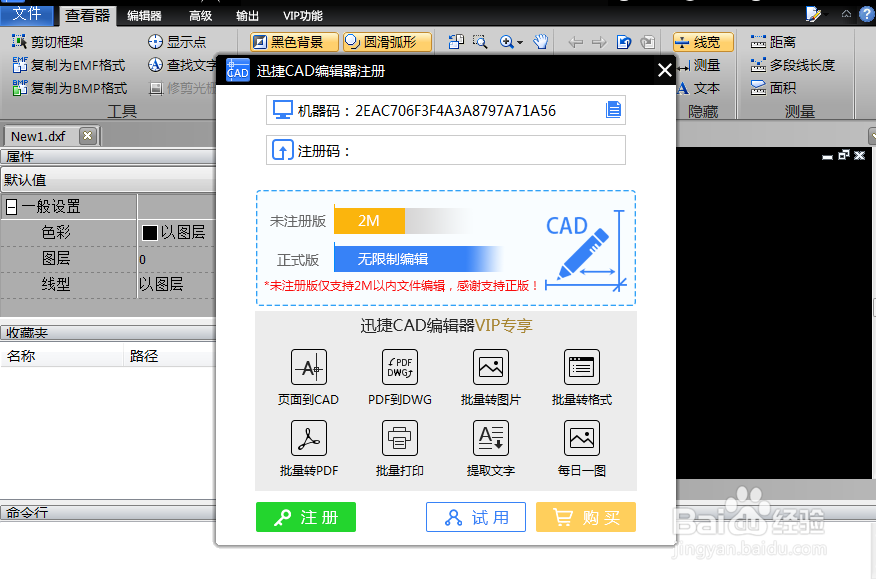Close the New1.dxf document tab
Screen dimensions: 876x579
(87, 136)
